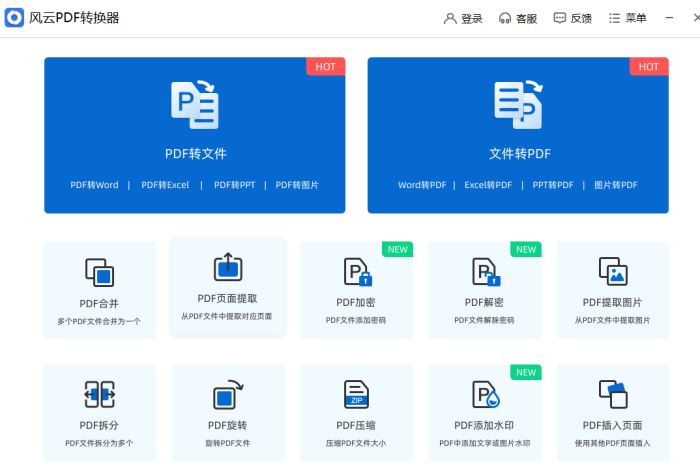Open the 文件转PDF conversion icon
Image resolution: width=700 pixels, height=466 pixels.
[518, 104]
